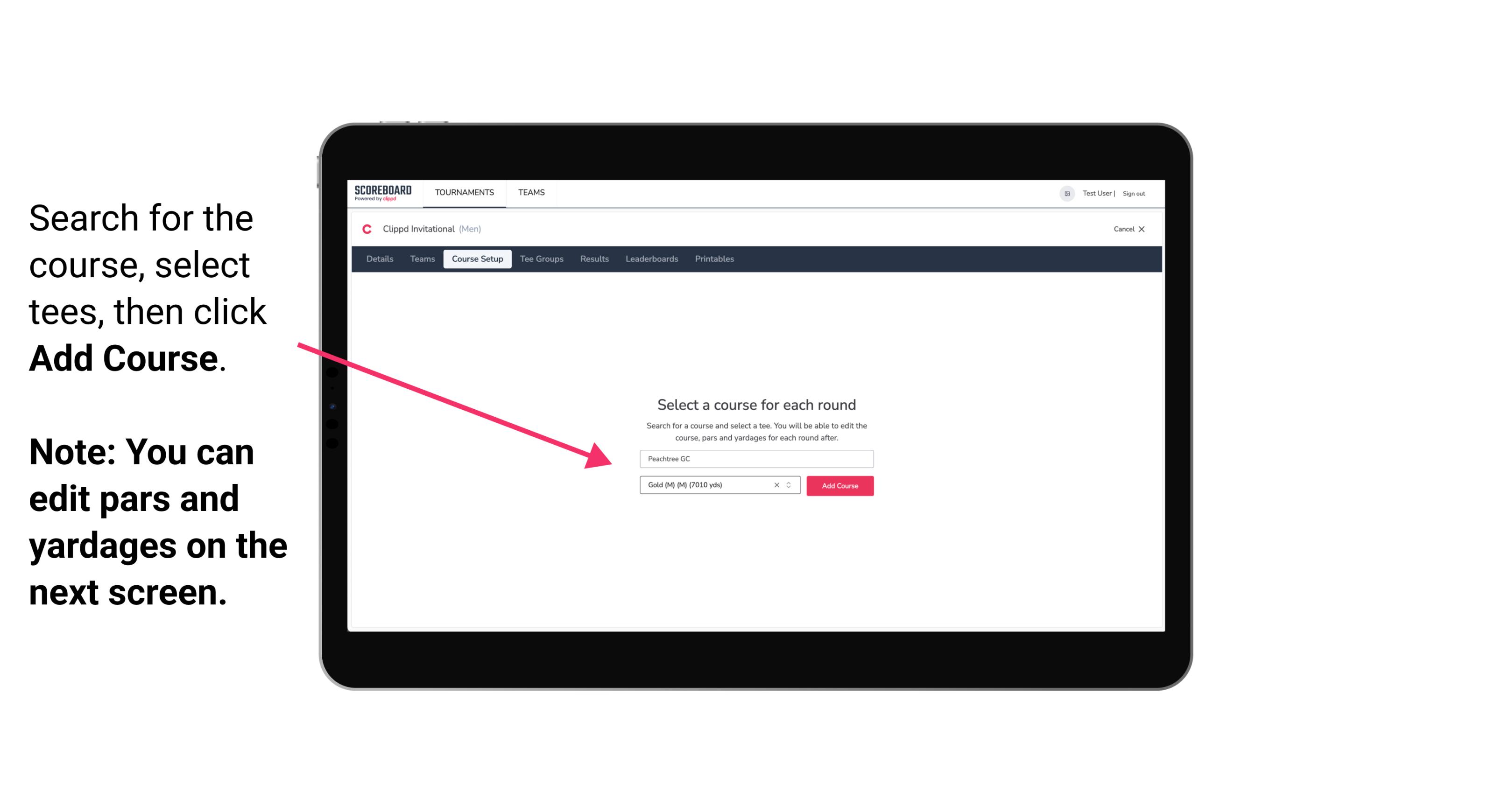Click the clear 'X' icon in tee dropdown
The height and width of the screenshot is (812, 1510).
coord(777,486)
